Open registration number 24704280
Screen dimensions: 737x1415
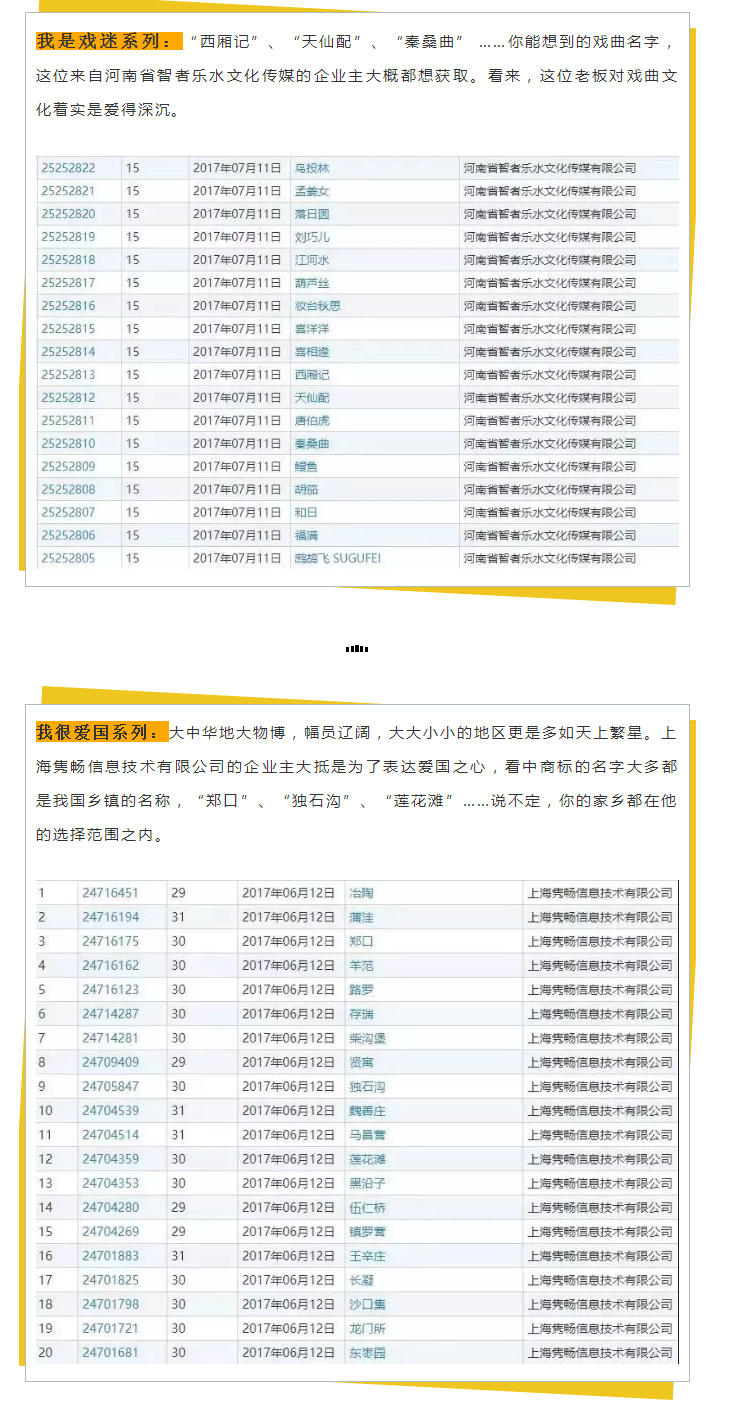pyautogui.click(x=110, y=1207)
